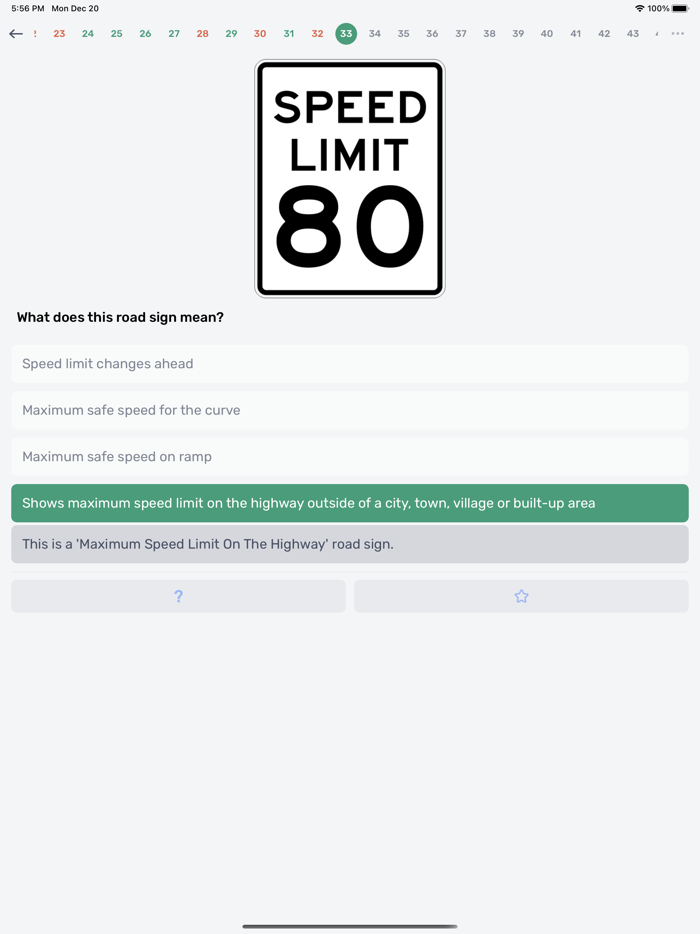Tap the selected green answer option
This screenshot has height=934, width=700.
coord(349,503)
